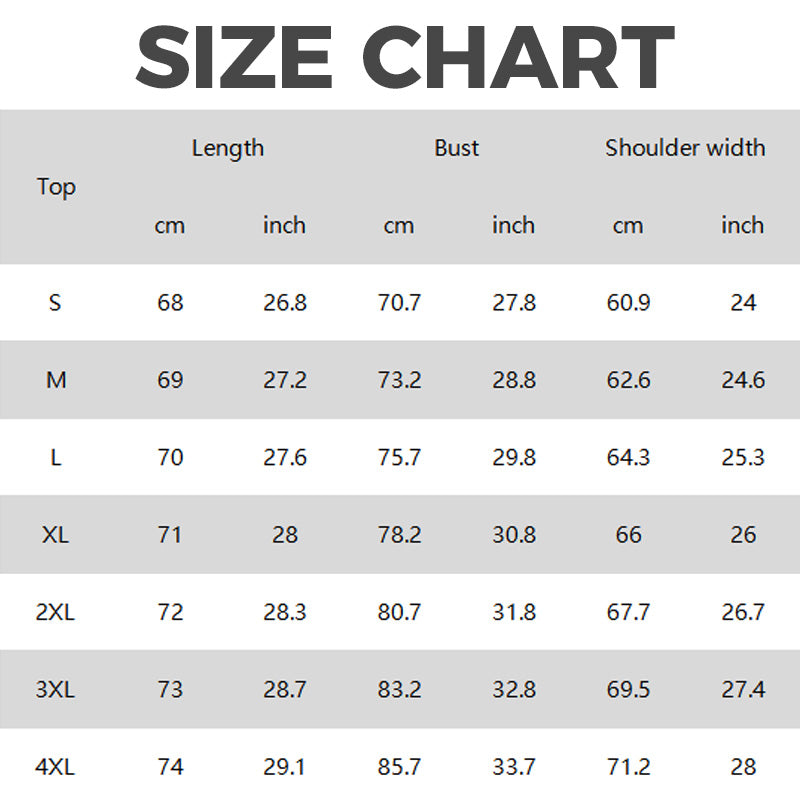Image resolution: width=800 pixels, height=800 pixels.
Task: Select the L size row label
Action: point(56,457)
